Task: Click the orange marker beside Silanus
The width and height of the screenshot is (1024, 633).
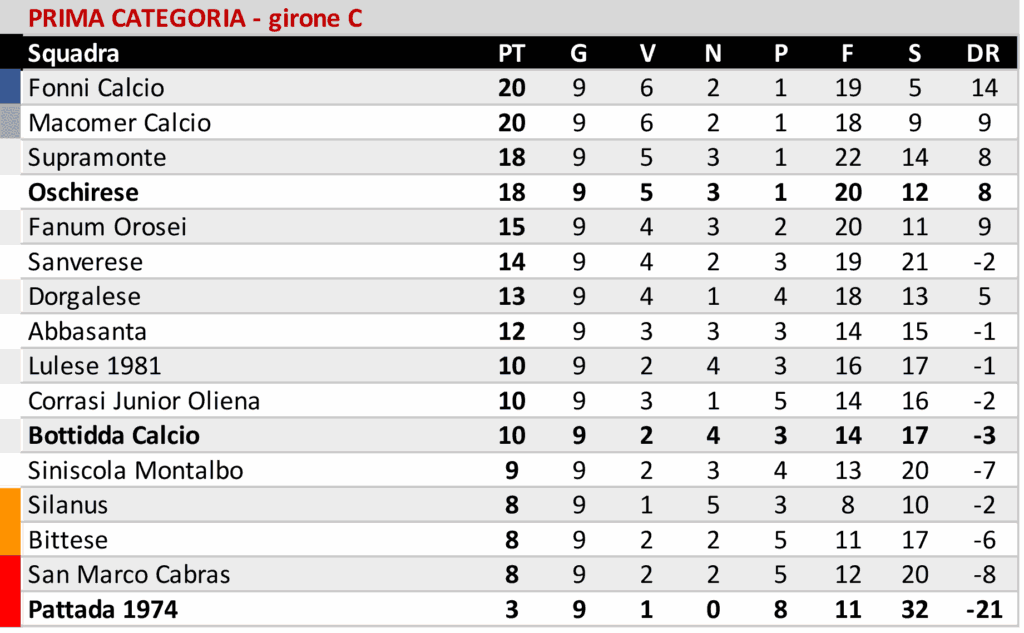Action: (x=10, y=505)
